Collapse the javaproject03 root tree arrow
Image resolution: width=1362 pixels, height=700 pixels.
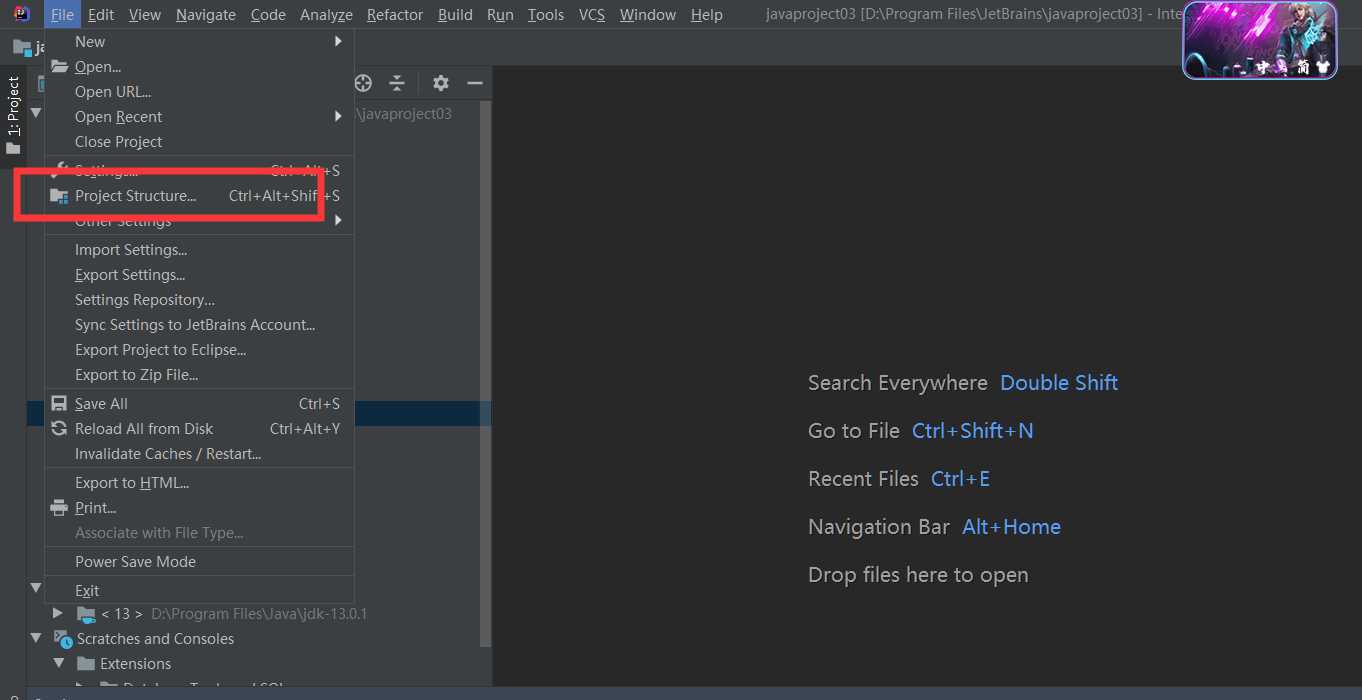pos(36,113)
